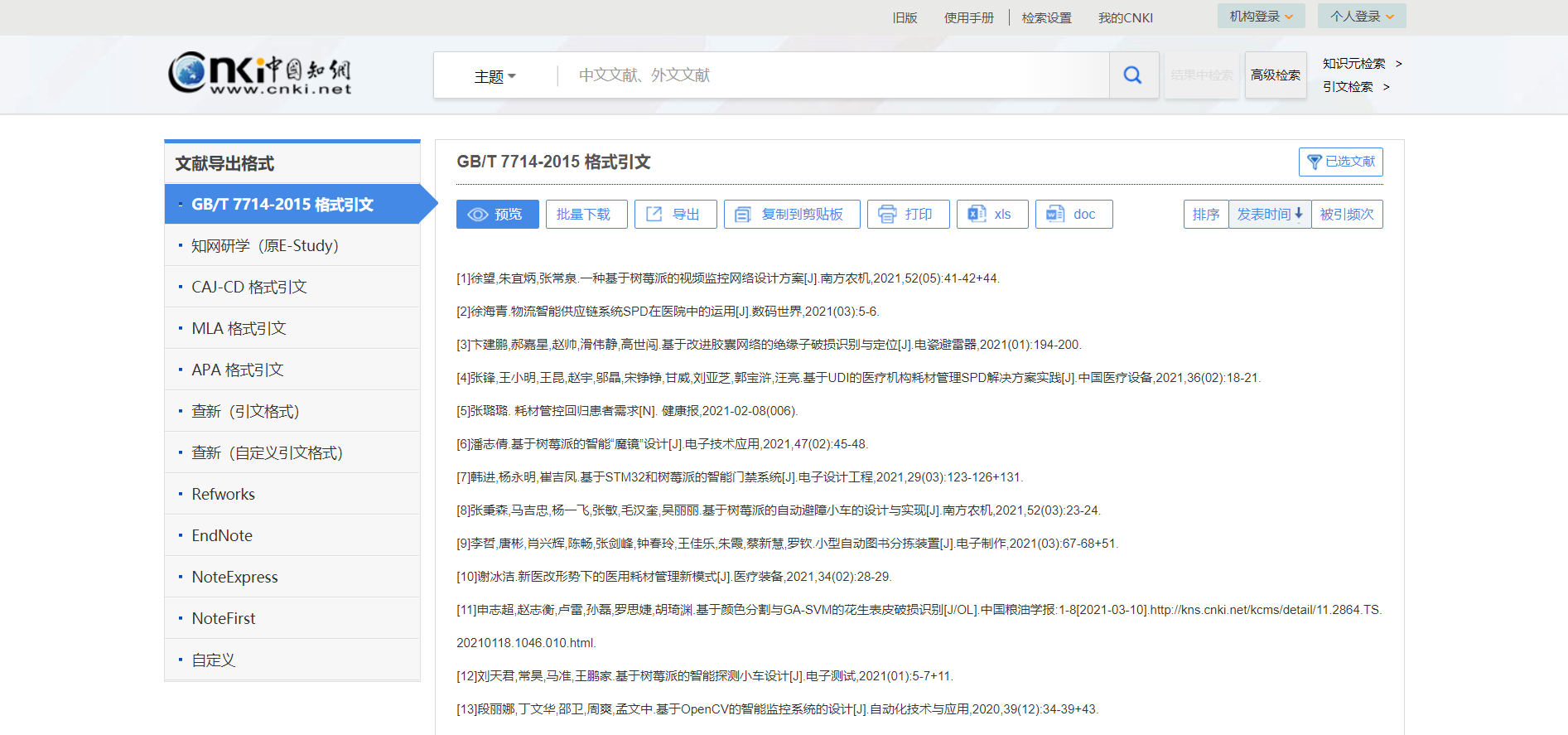Viewport: 1568px width, 735px height.
Task: Click citation [9] by 李哲
Action: (x=787, y=544)
